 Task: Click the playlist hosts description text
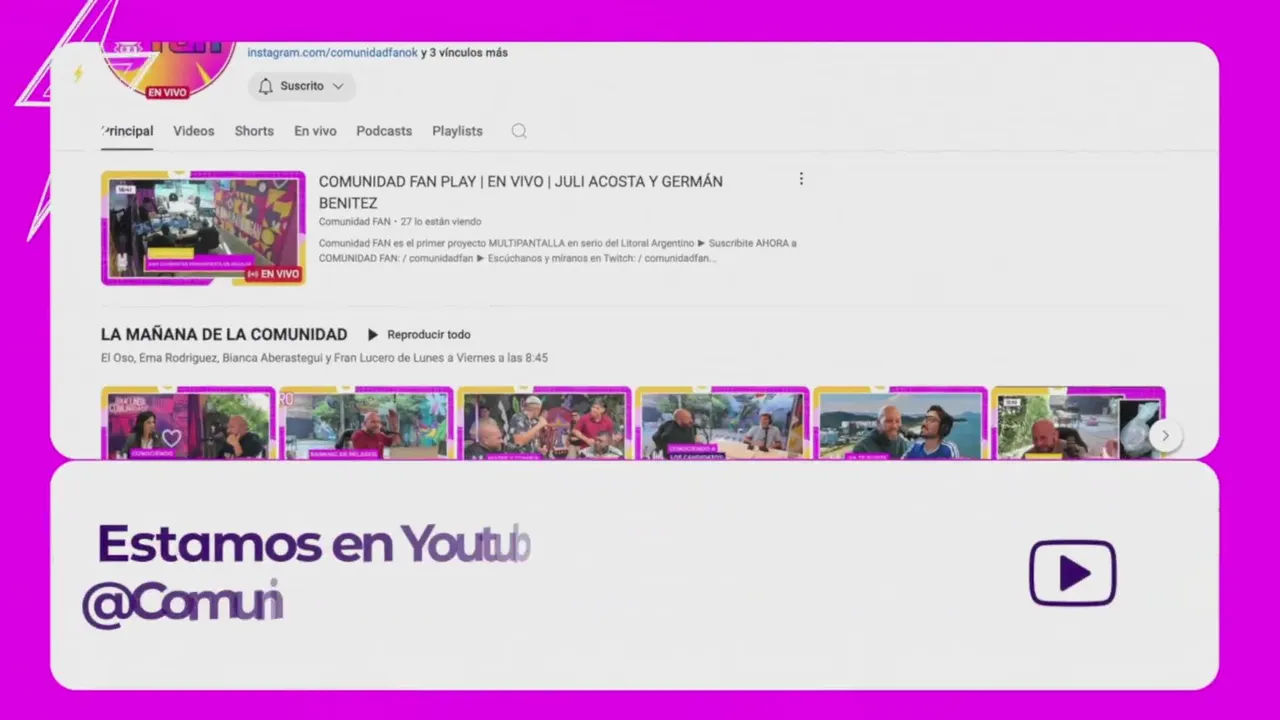tap(324, 358)
